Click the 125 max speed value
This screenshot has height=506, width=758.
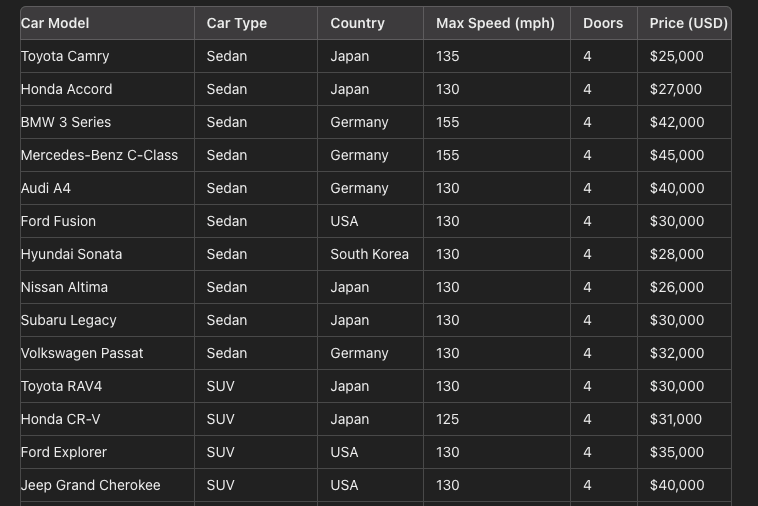(x=447, y=419)
